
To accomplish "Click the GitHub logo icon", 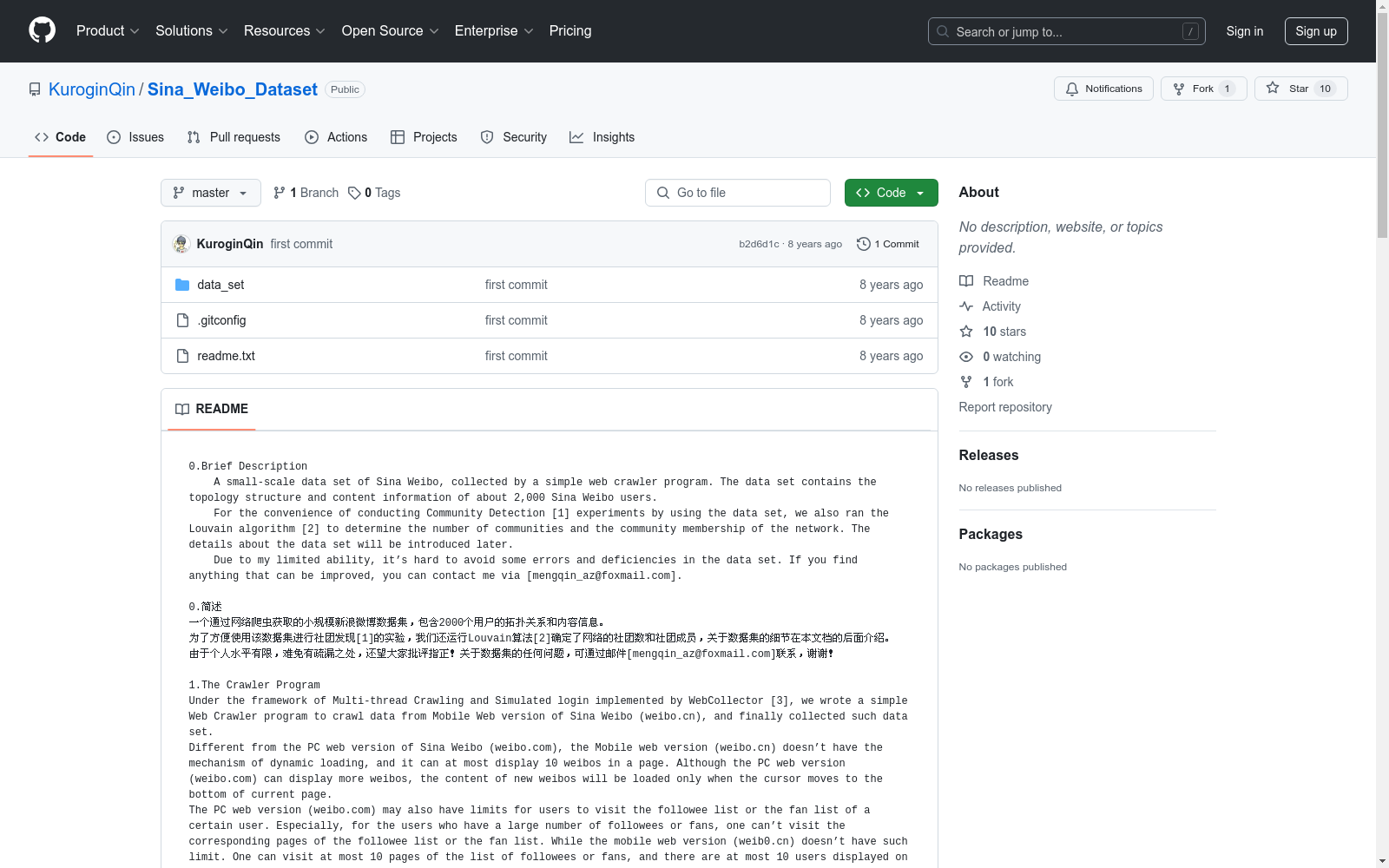I will click(x=42, y=30).
